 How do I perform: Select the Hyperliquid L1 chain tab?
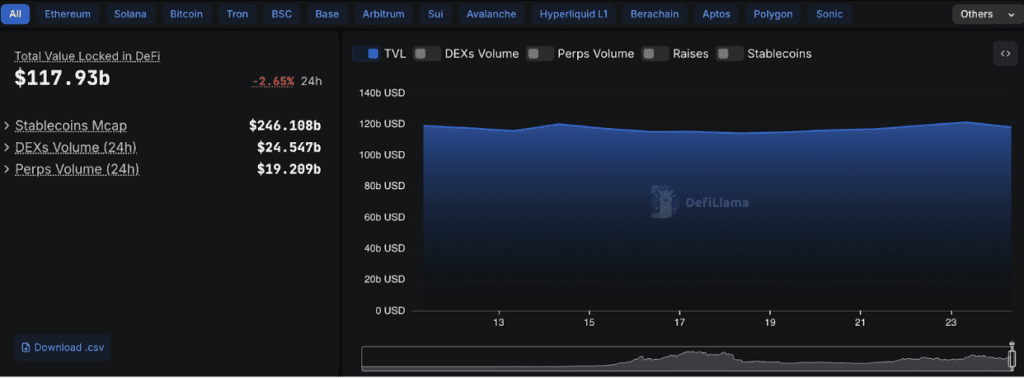573,14
